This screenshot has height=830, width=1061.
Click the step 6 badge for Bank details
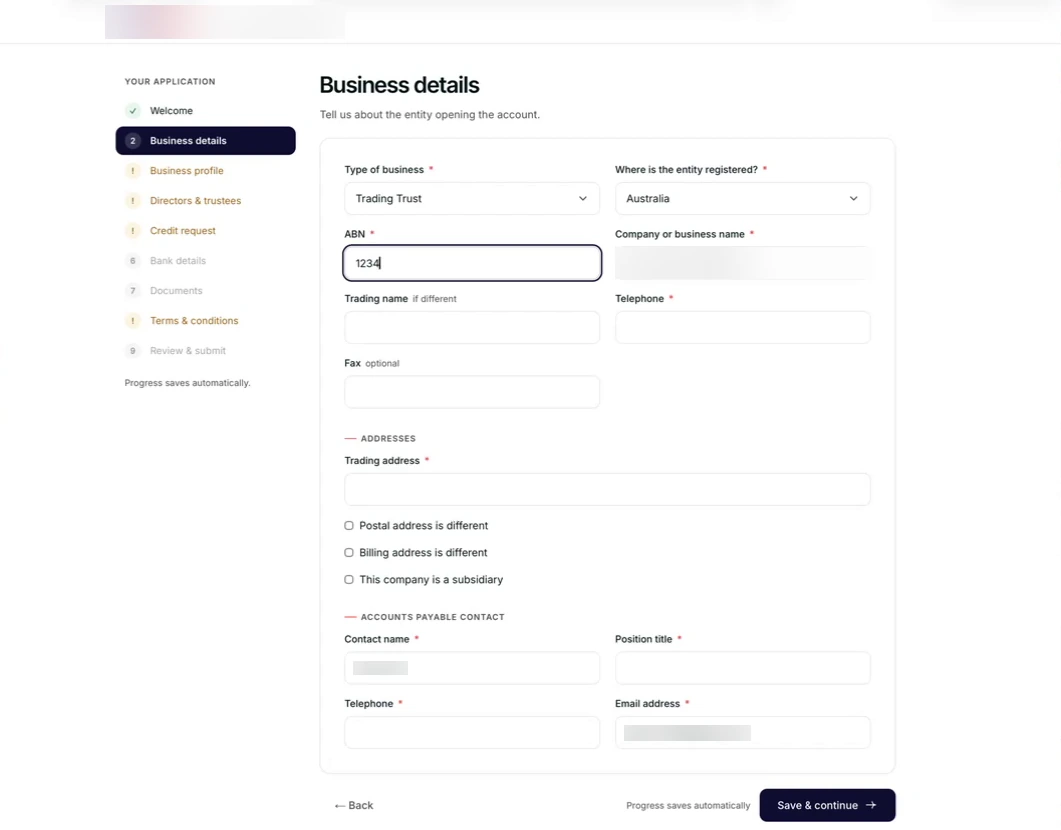(133, 260)
